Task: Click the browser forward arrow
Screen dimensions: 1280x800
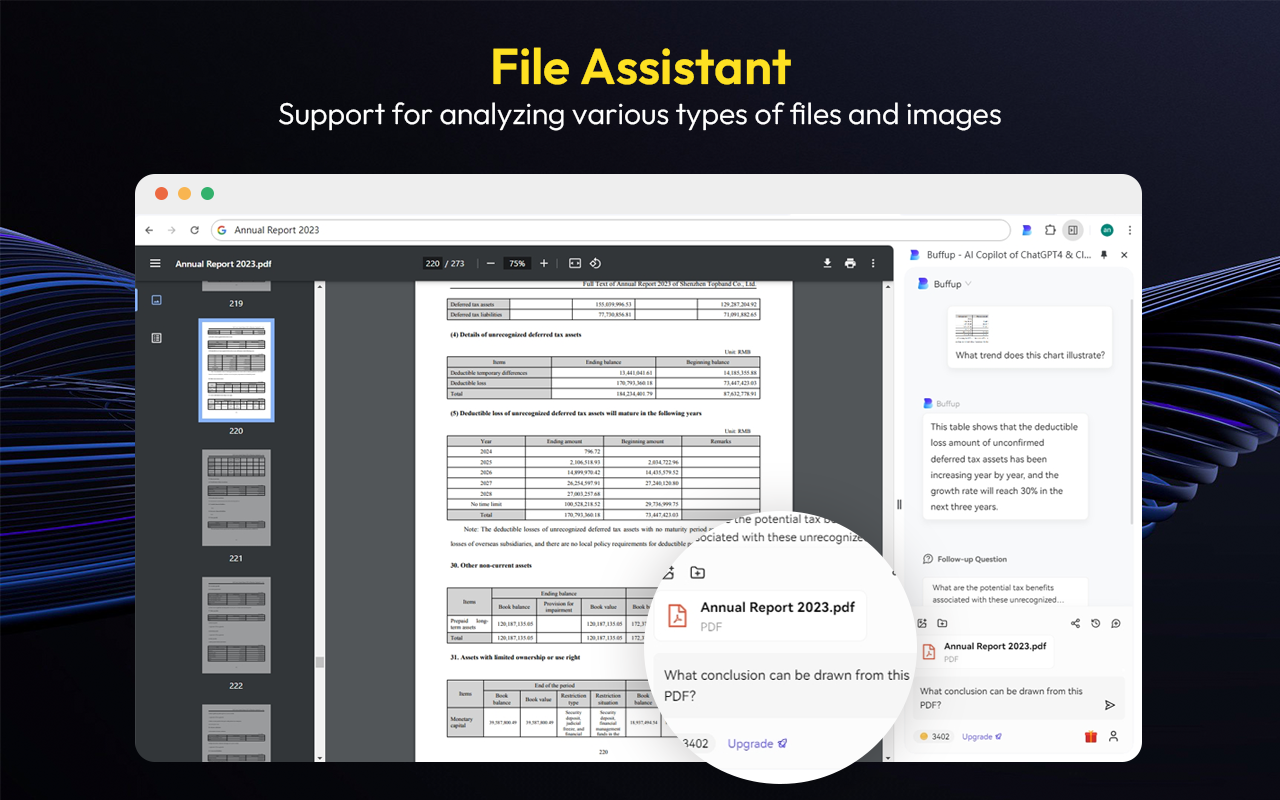Action: coord(171,230)
